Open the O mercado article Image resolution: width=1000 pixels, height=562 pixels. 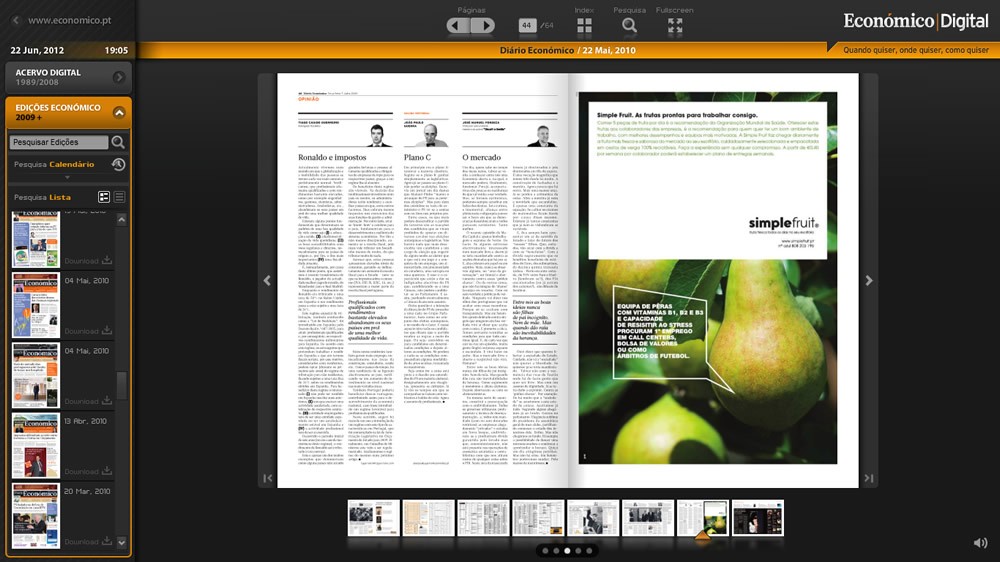click(x=482, y=157)
